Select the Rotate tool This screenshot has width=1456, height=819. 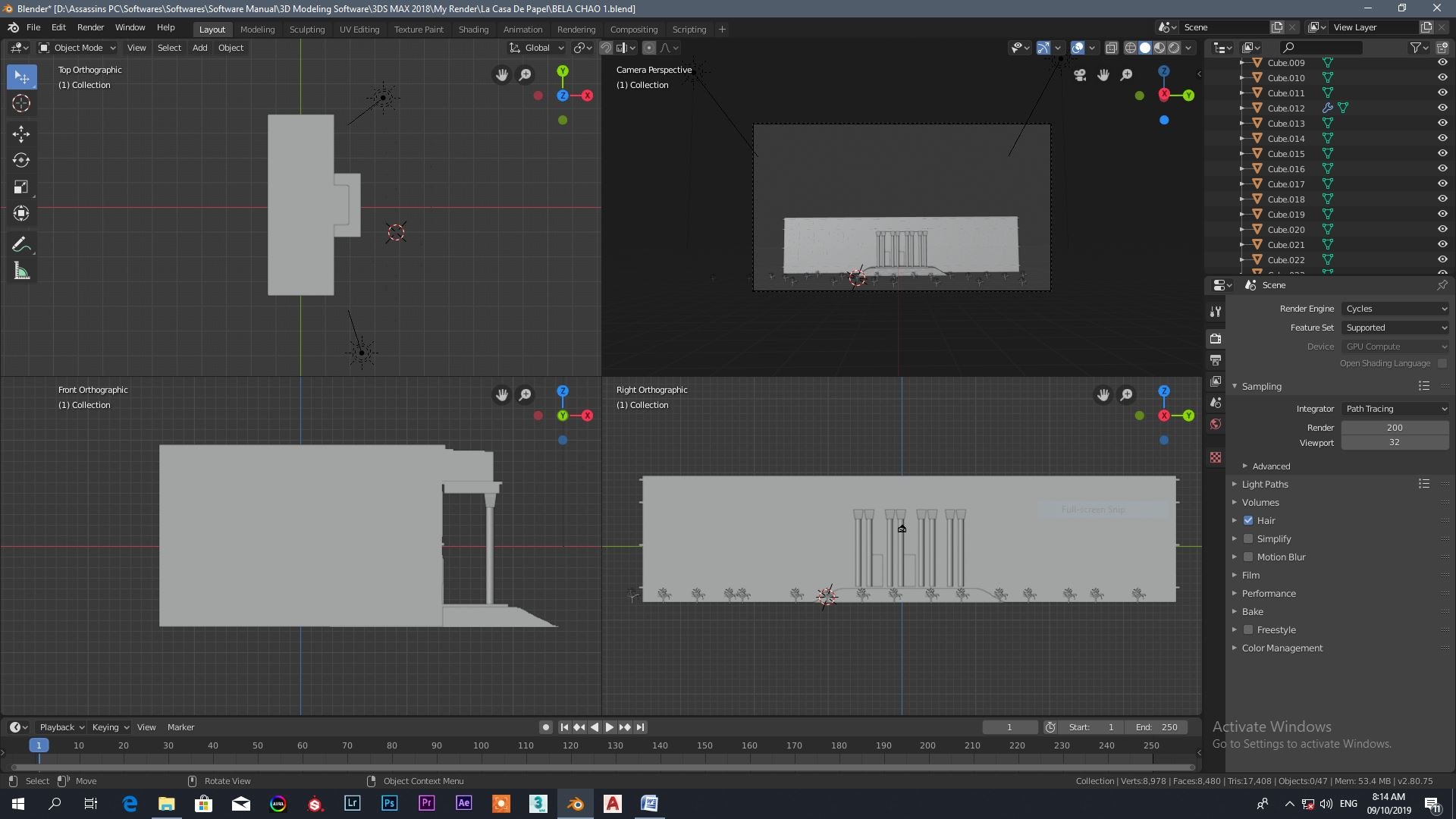tap(21, 161)
